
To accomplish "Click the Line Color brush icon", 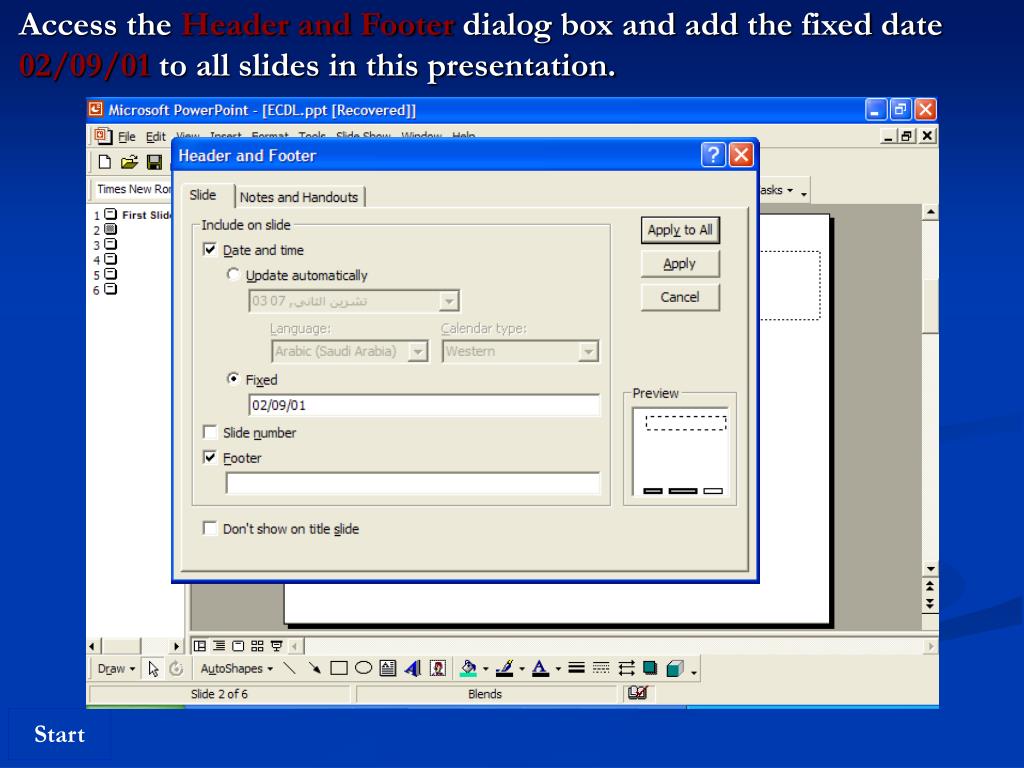I will click(504, 668).
